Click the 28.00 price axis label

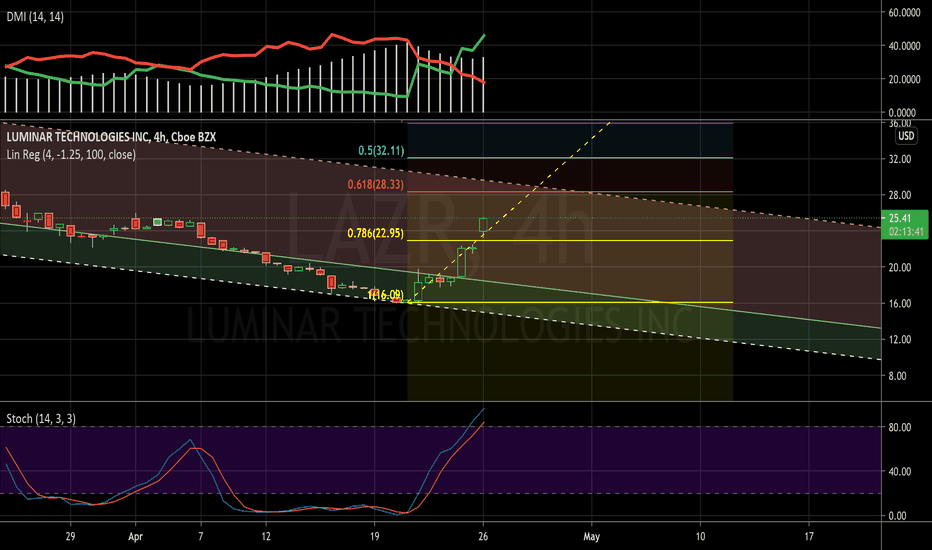pos(900,195)
